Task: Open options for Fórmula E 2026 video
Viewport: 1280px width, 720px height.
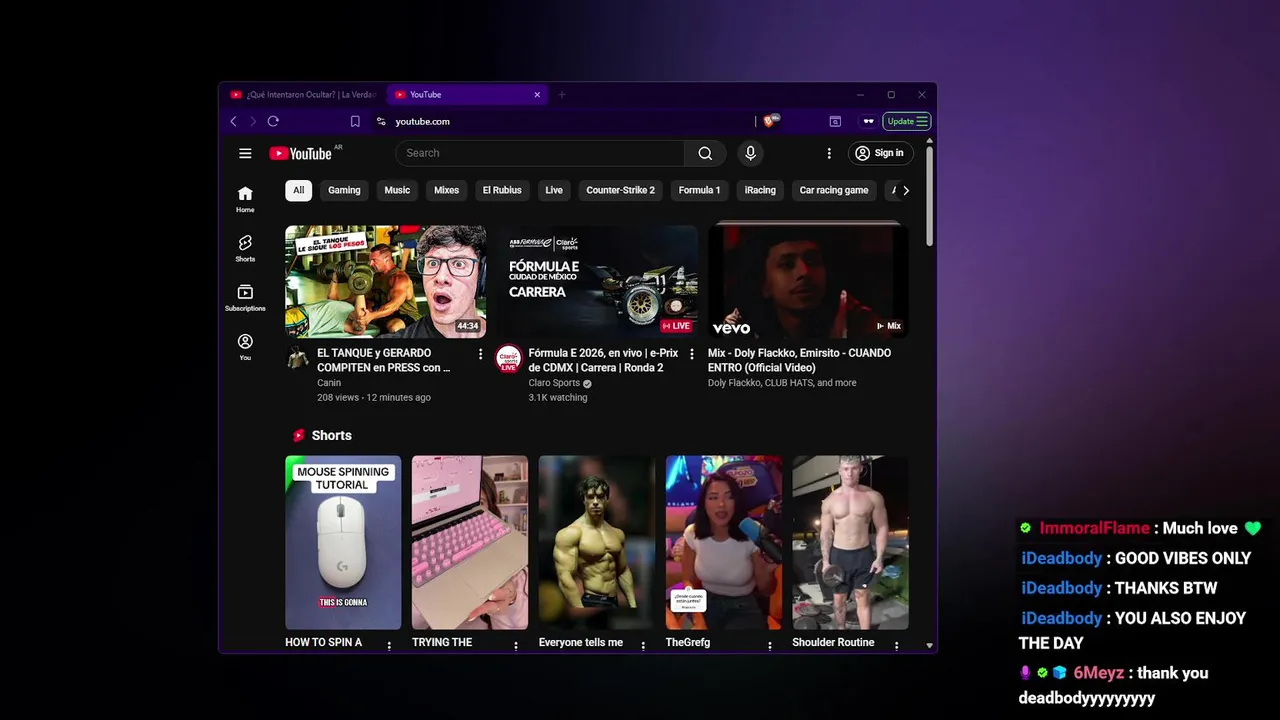Action: [691, 354]
